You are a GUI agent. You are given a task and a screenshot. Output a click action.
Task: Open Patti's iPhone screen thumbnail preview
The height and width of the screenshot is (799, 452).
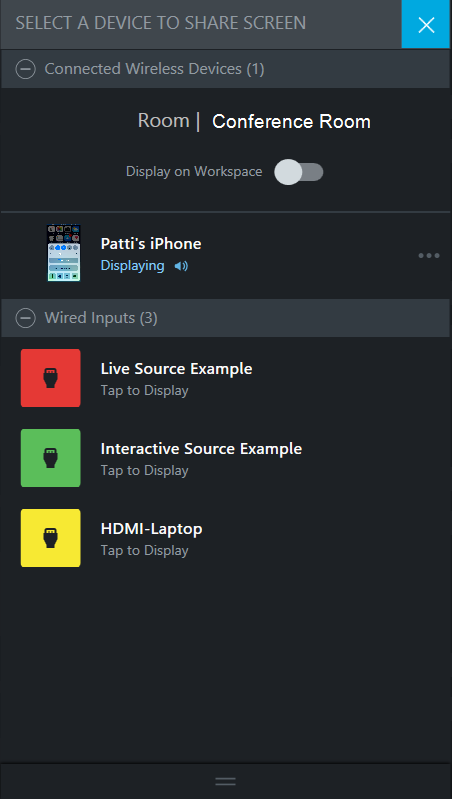[x=64, y=253]
